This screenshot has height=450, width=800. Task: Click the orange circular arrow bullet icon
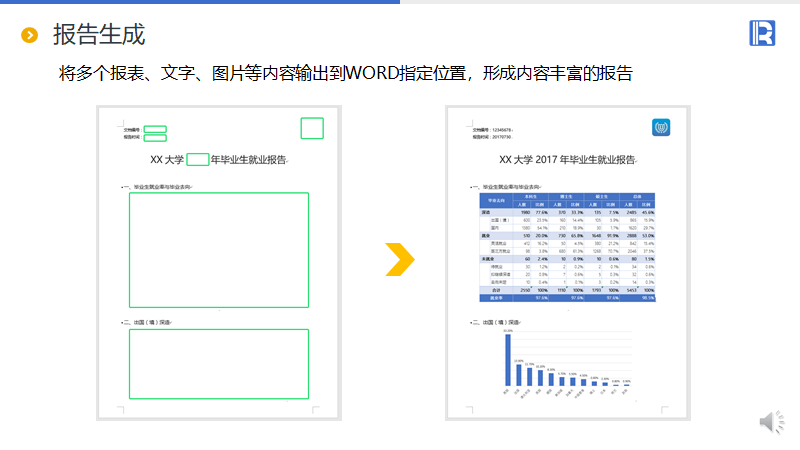coord(30,36)
